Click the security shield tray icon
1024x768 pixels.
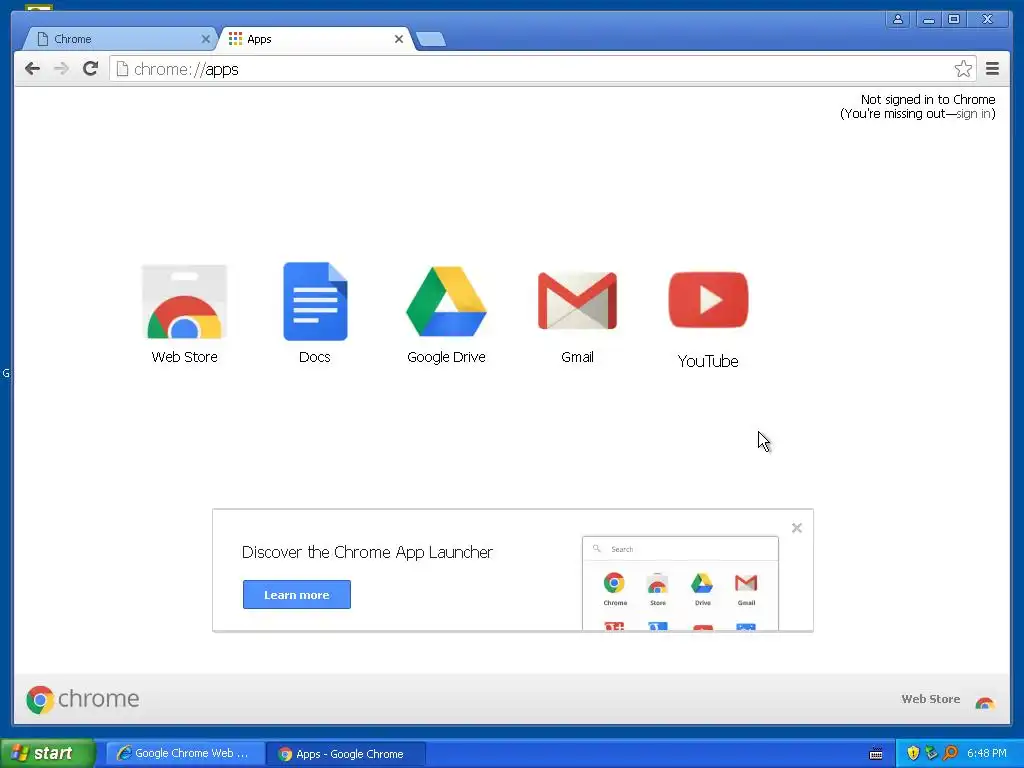(913, 753)
